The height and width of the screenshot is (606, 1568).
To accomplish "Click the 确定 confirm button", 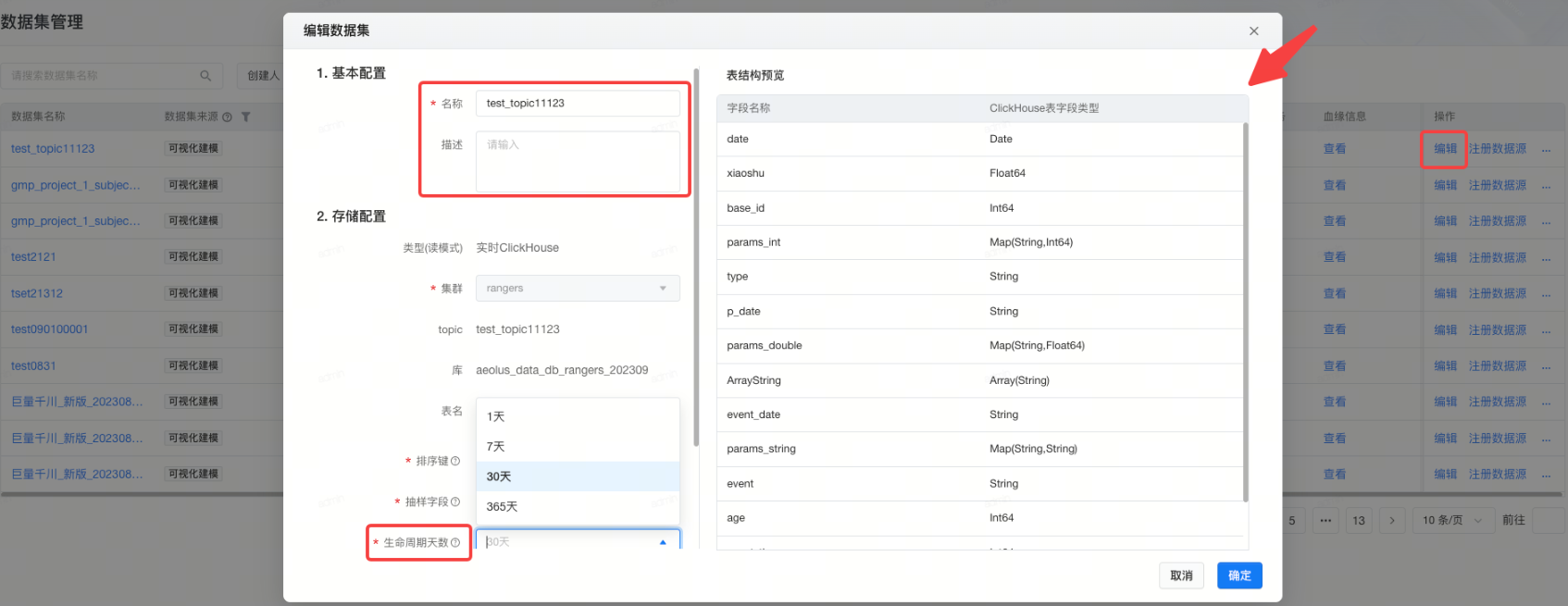I will tap(1239, 575).
